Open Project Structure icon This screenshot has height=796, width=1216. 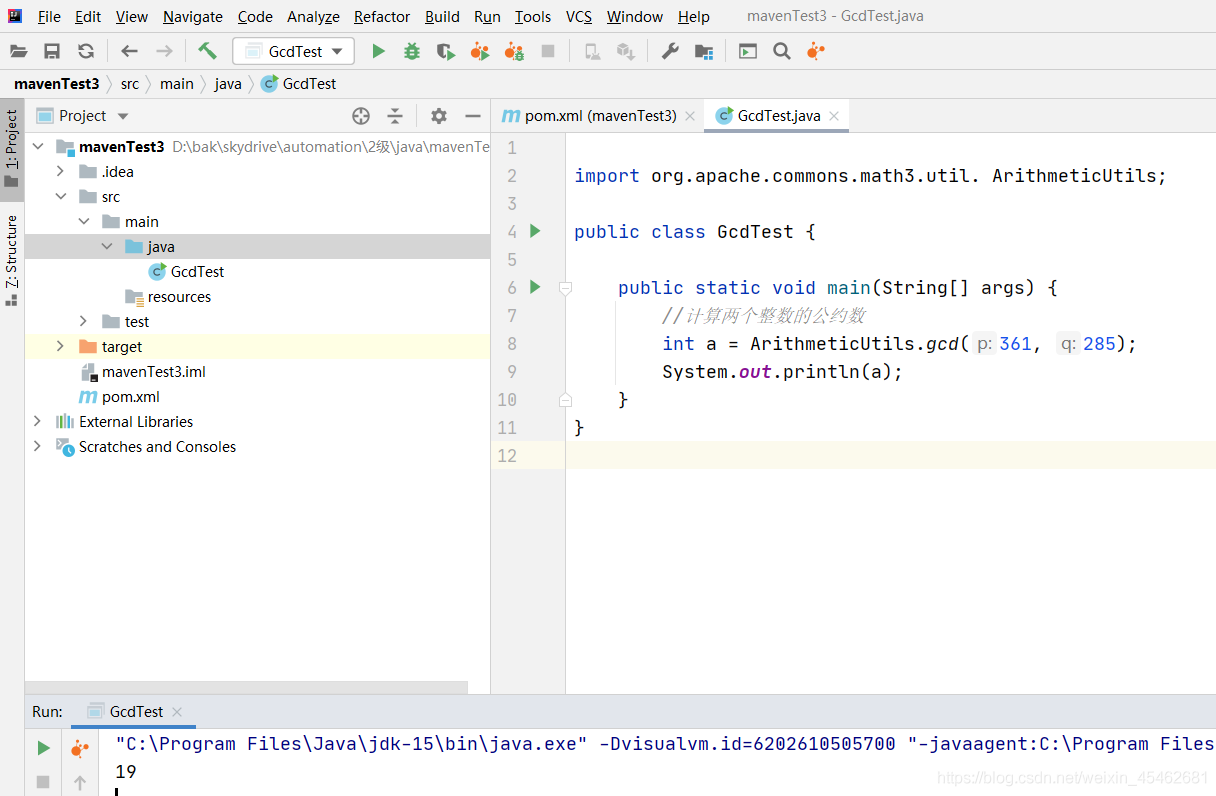coord(704,51)
